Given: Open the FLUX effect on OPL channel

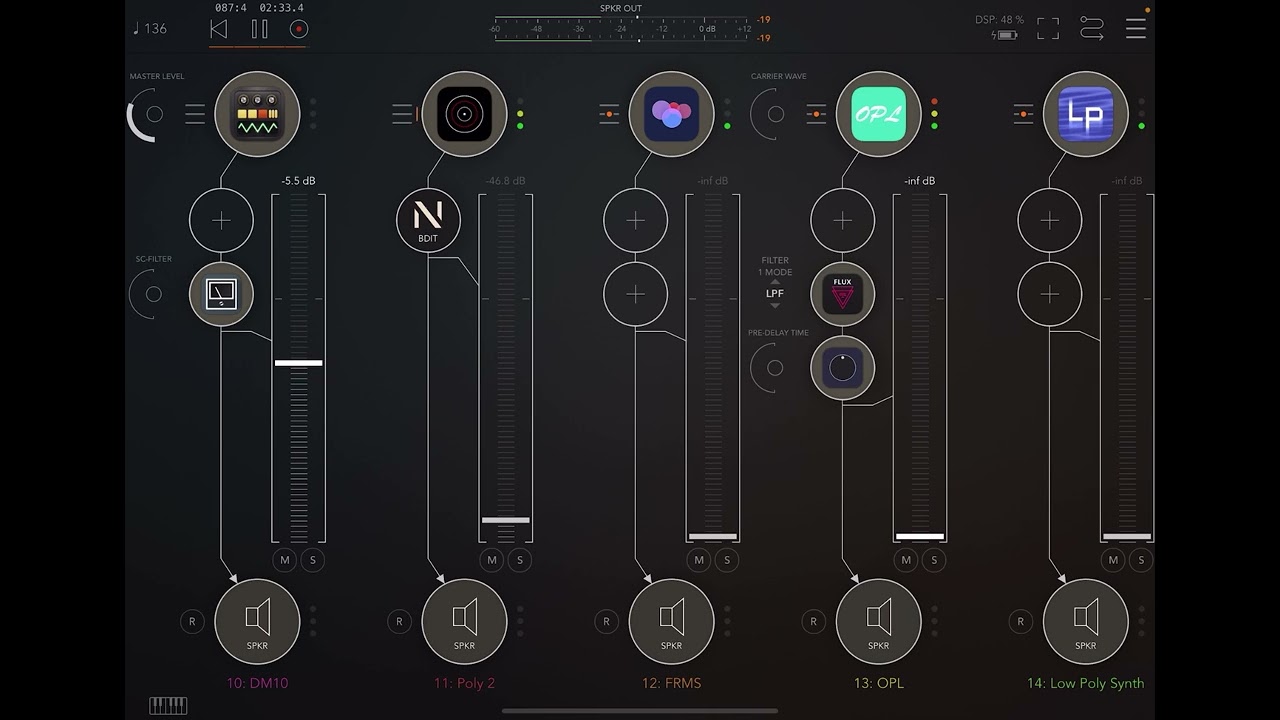Looking at the screenshot, I should pyautogui.click(x=842, y=294).
